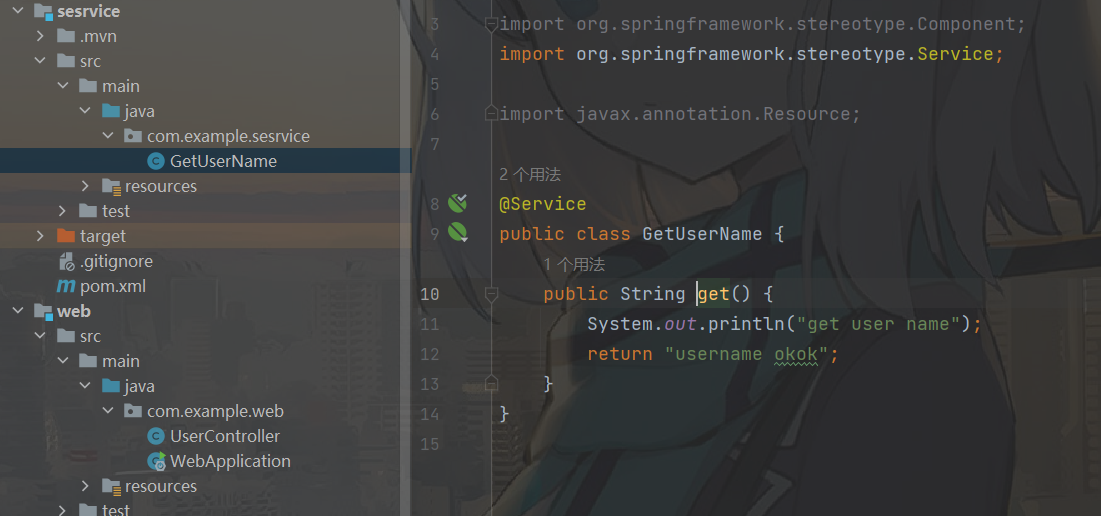The image size is (1101, 516).
Task: Click line number 12 in the gutter
Action: click(430, 354)
